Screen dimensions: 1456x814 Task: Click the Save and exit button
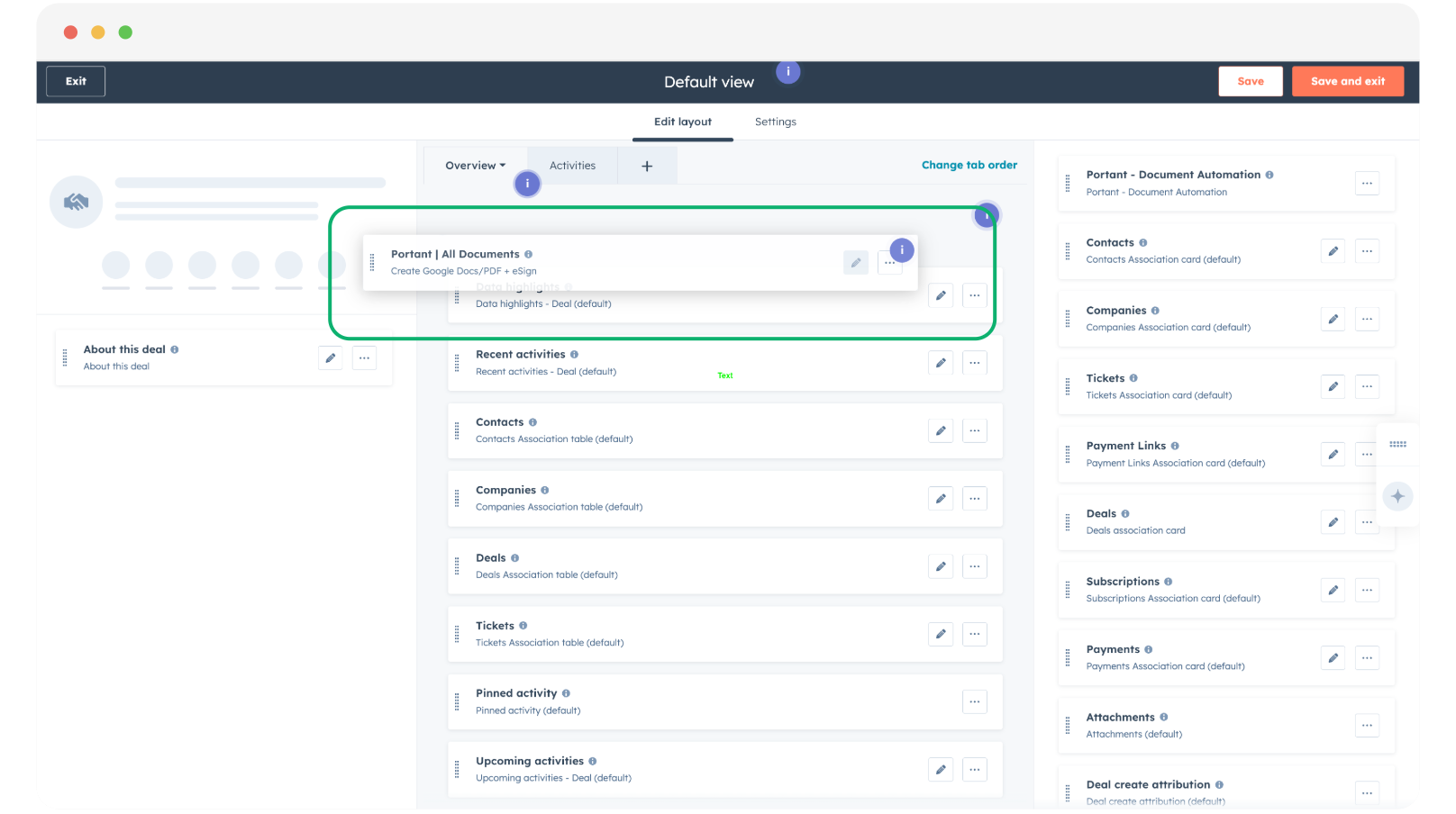[1347, 81]
